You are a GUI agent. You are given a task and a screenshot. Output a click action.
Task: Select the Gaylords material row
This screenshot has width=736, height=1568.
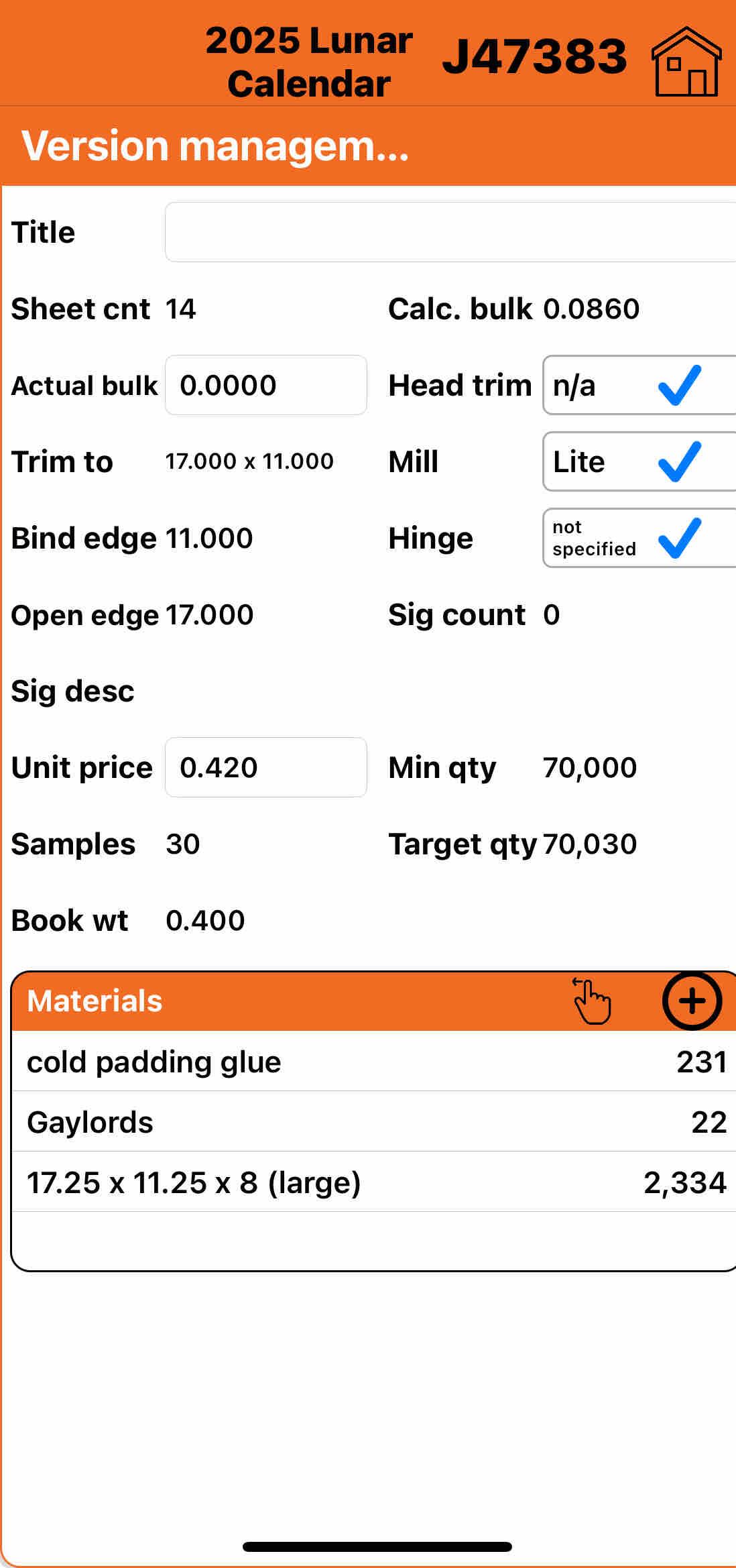375,1122
